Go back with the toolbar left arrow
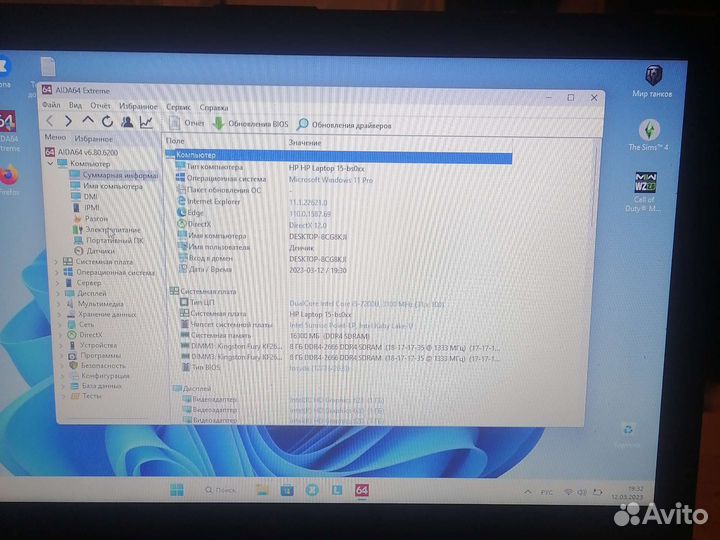 coord(50,121)
